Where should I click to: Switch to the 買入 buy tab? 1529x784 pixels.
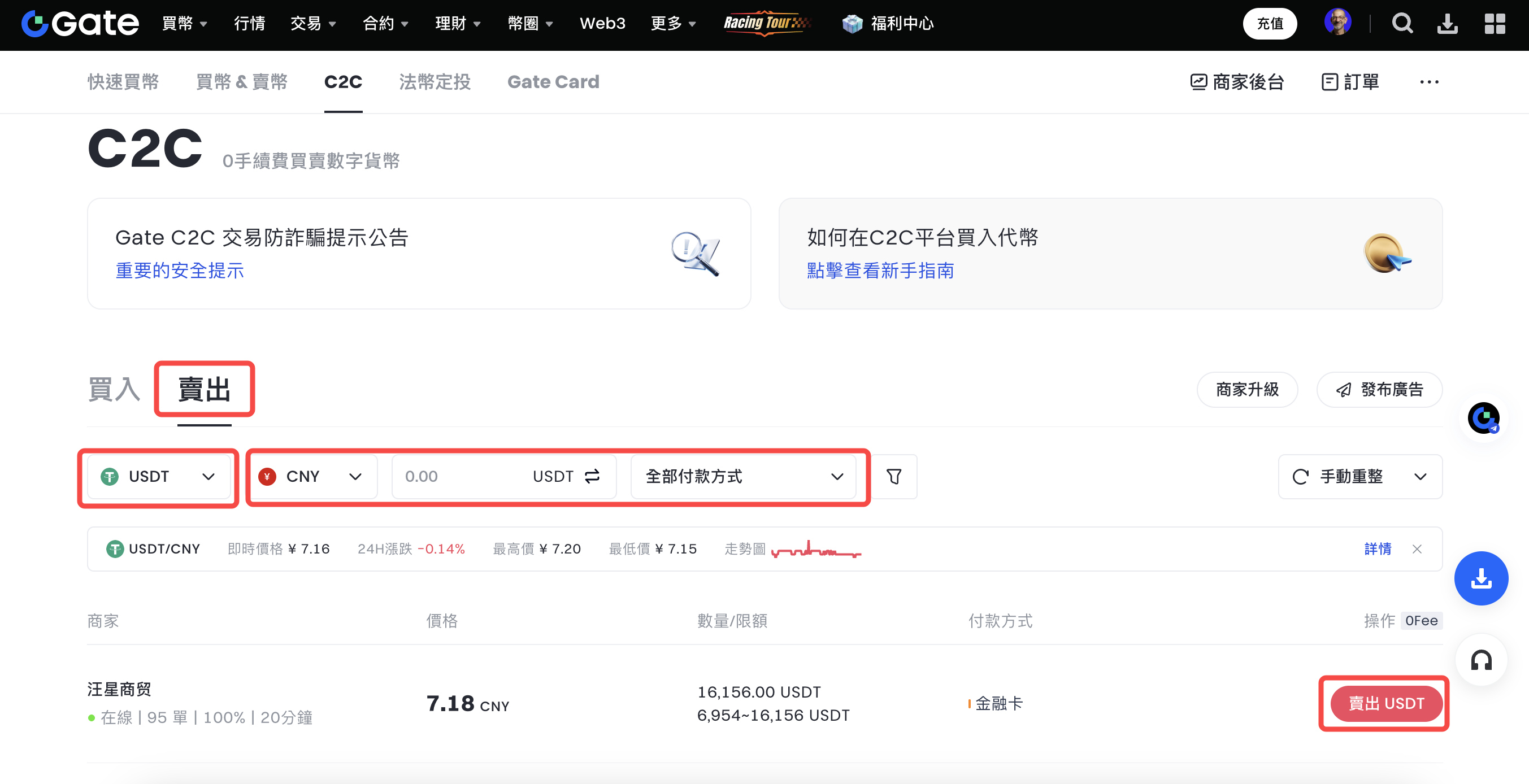click(x=114, y=389)
